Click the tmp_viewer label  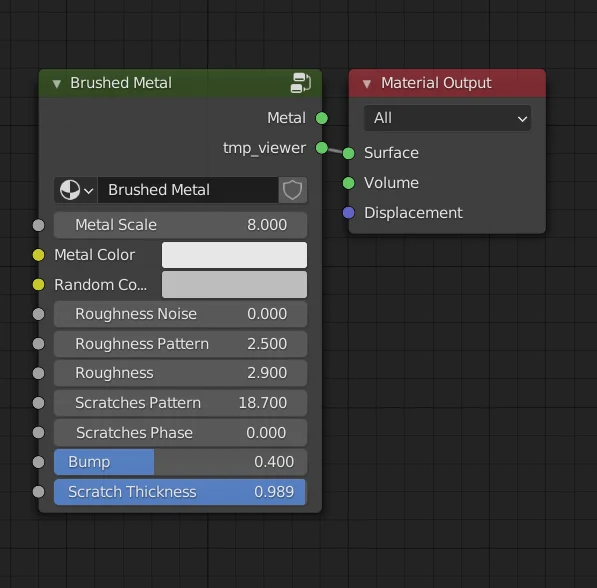pos(264,148)
